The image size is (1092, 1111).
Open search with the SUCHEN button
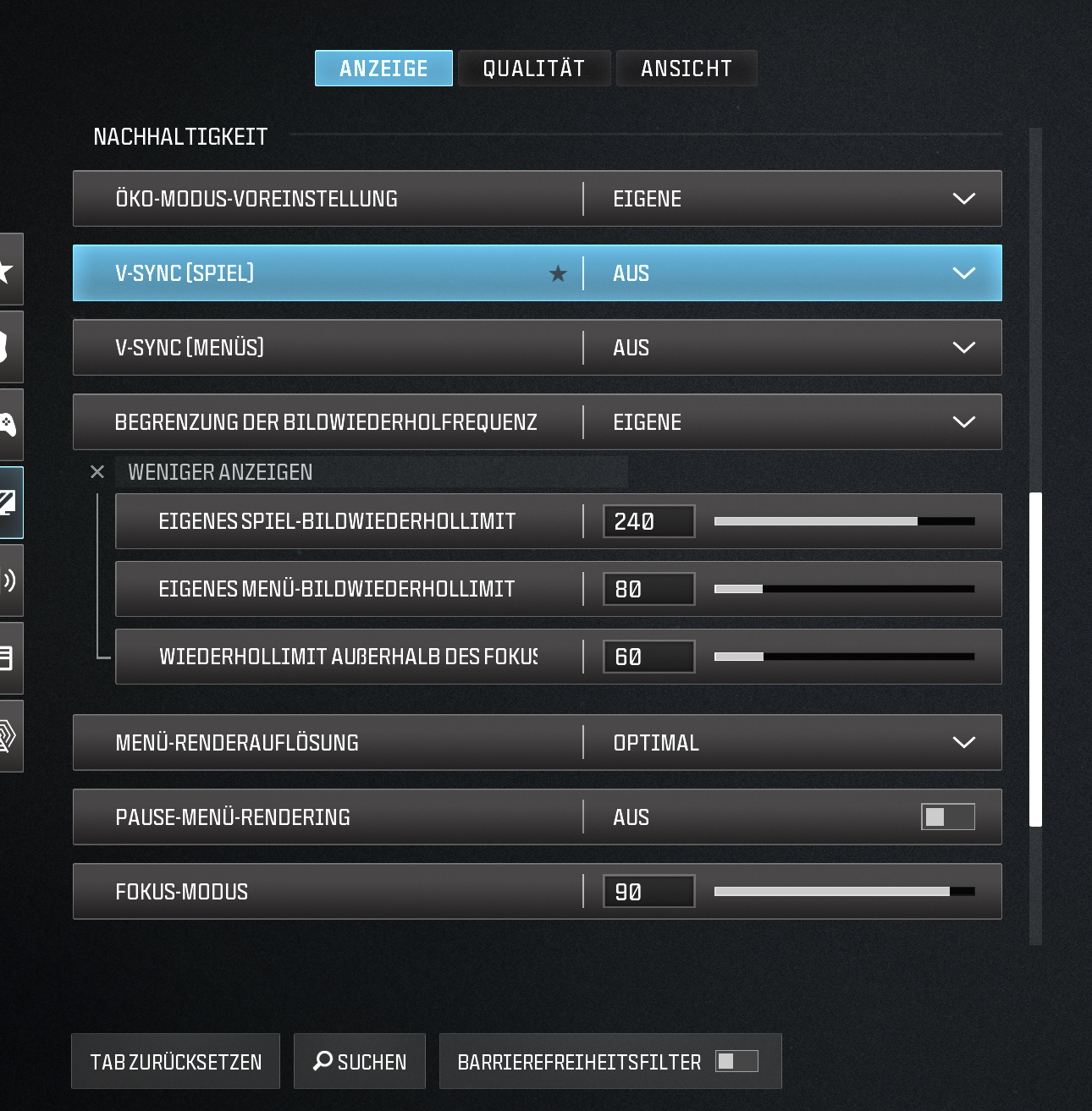(359, 1061)
